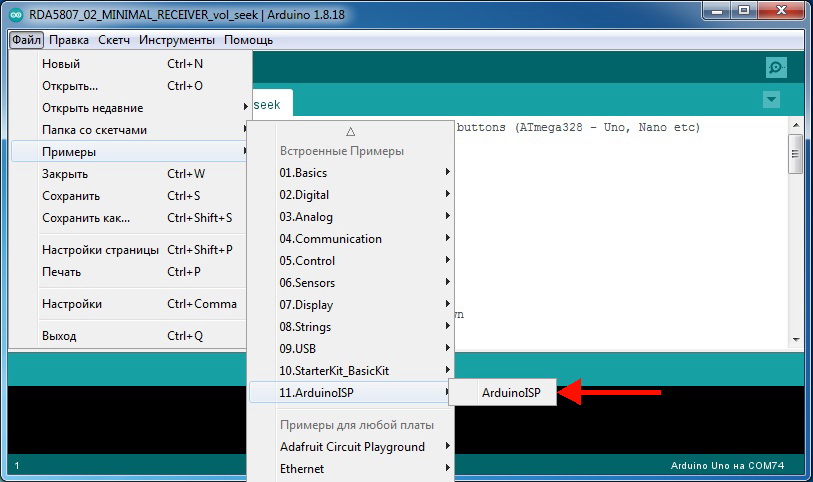
Task: Choose Сохранить menu entry
Action: pyautogui.click(x=129, y=196)
